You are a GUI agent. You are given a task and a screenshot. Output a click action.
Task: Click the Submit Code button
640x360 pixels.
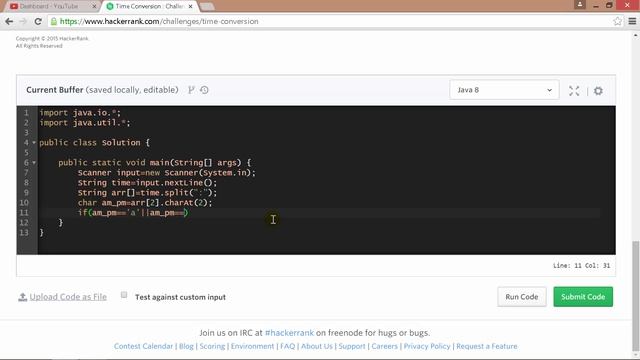[583, 297]
